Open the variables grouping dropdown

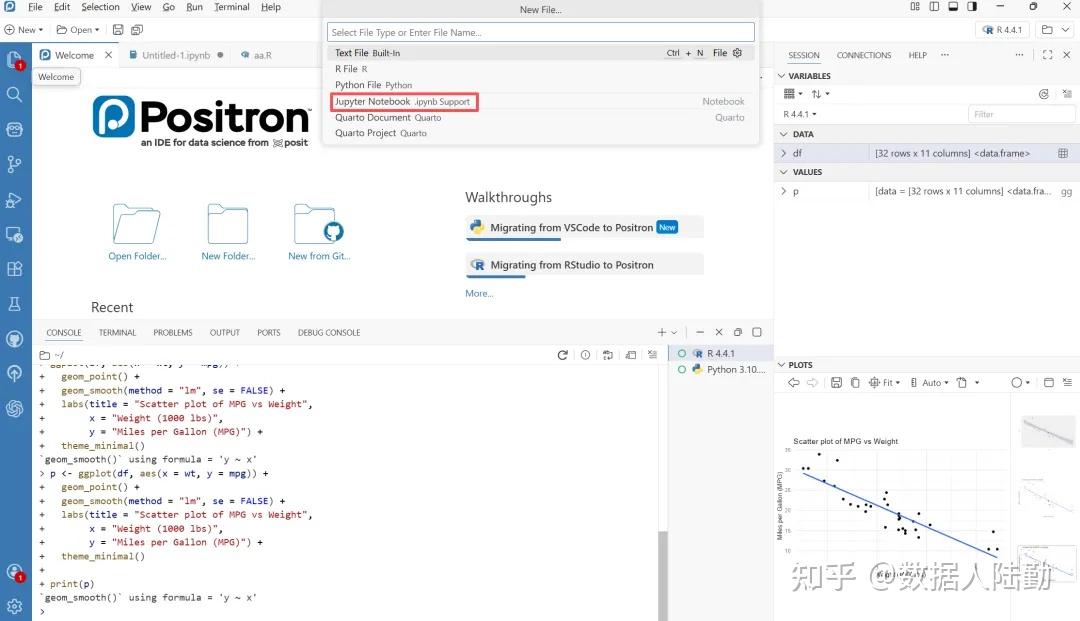793,94
